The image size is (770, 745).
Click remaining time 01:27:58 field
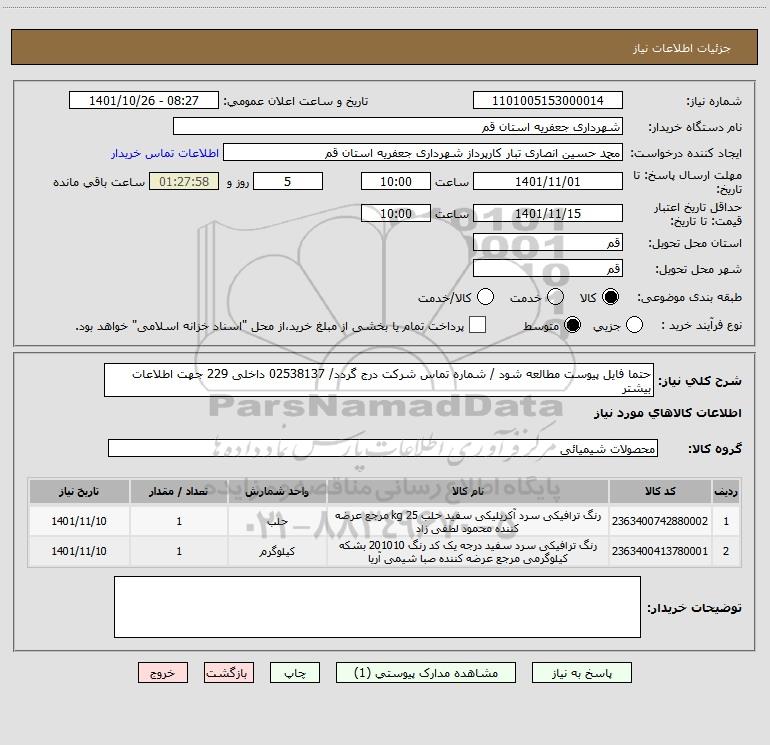pyautogui.click(x=184, y=181)
